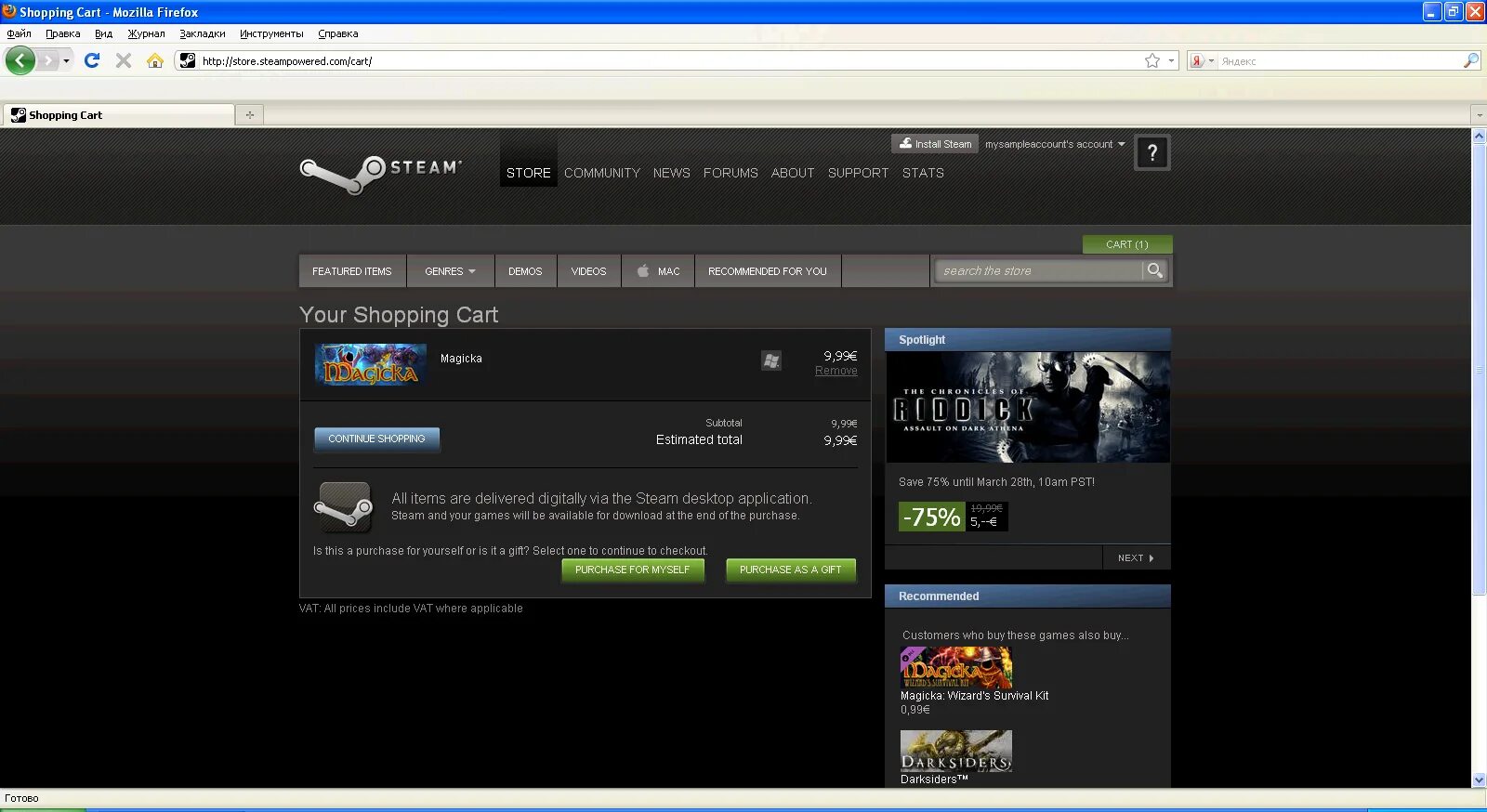1487x812 pixels.
Task: Open the Журнал menu
Action: 146,33
